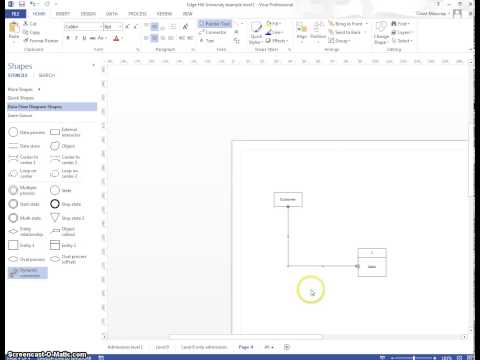
Task: Click the Copy button in the Clipboard group
Action: (31, 32)
